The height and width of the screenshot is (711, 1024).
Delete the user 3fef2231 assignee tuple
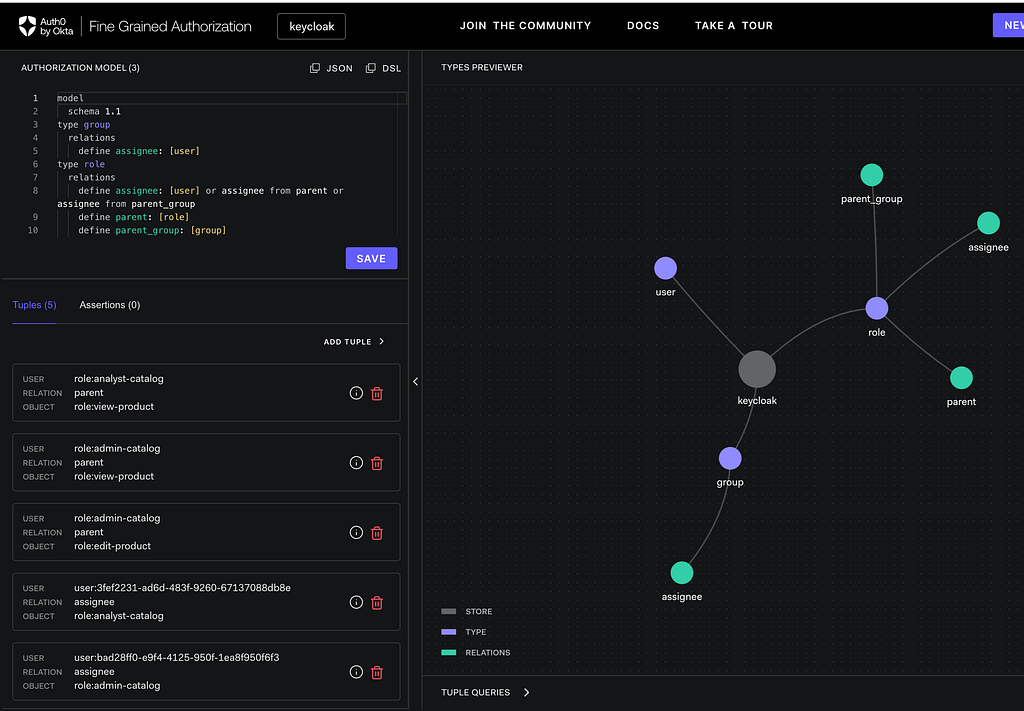[377, 603]
